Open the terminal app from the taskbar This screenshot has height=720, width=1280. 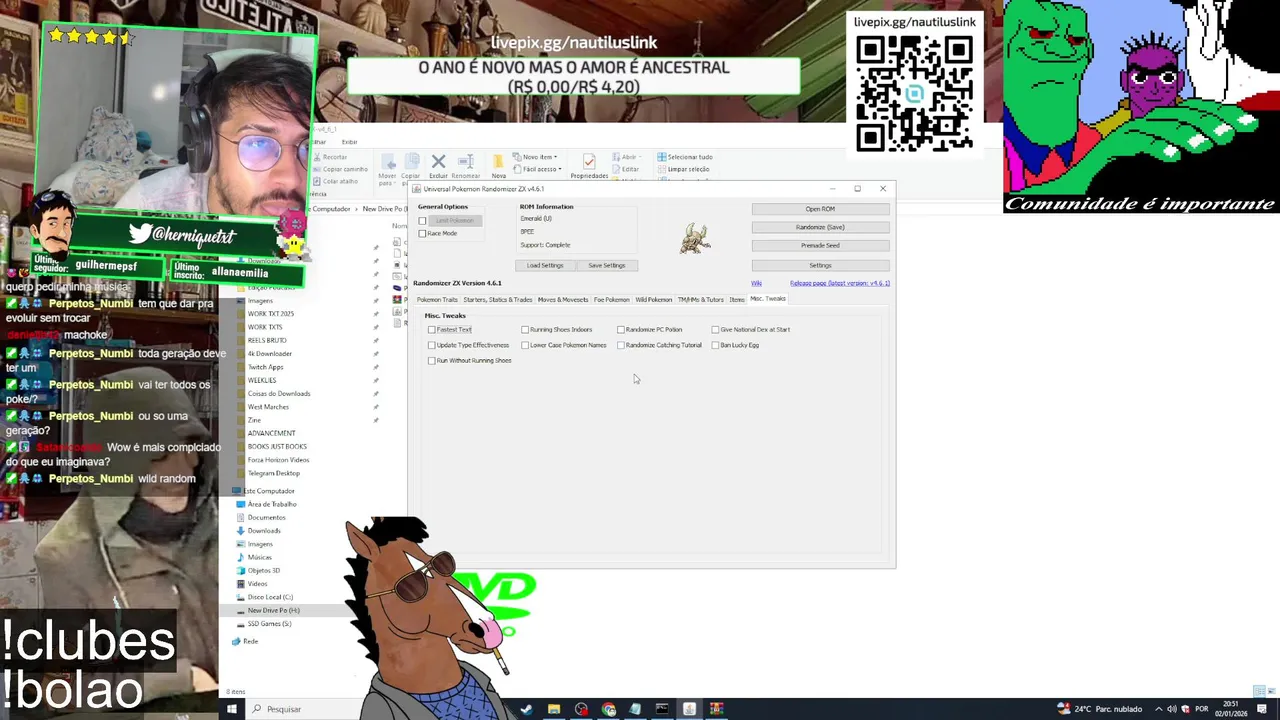pyautogui.click(x=662, y=709)
